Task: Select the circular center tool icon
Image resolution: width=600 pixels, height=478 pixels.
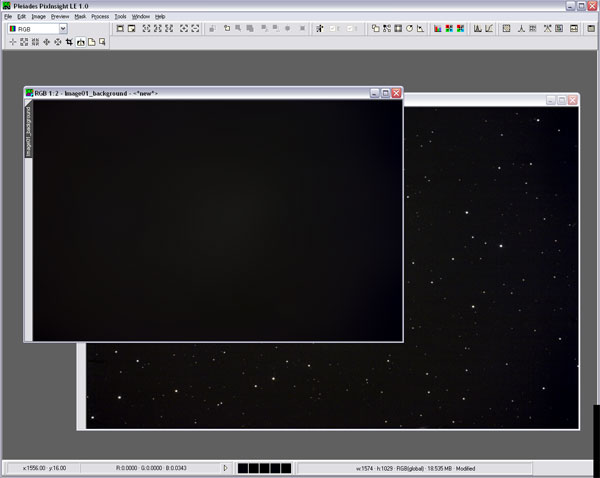Action: pos(57,42)
